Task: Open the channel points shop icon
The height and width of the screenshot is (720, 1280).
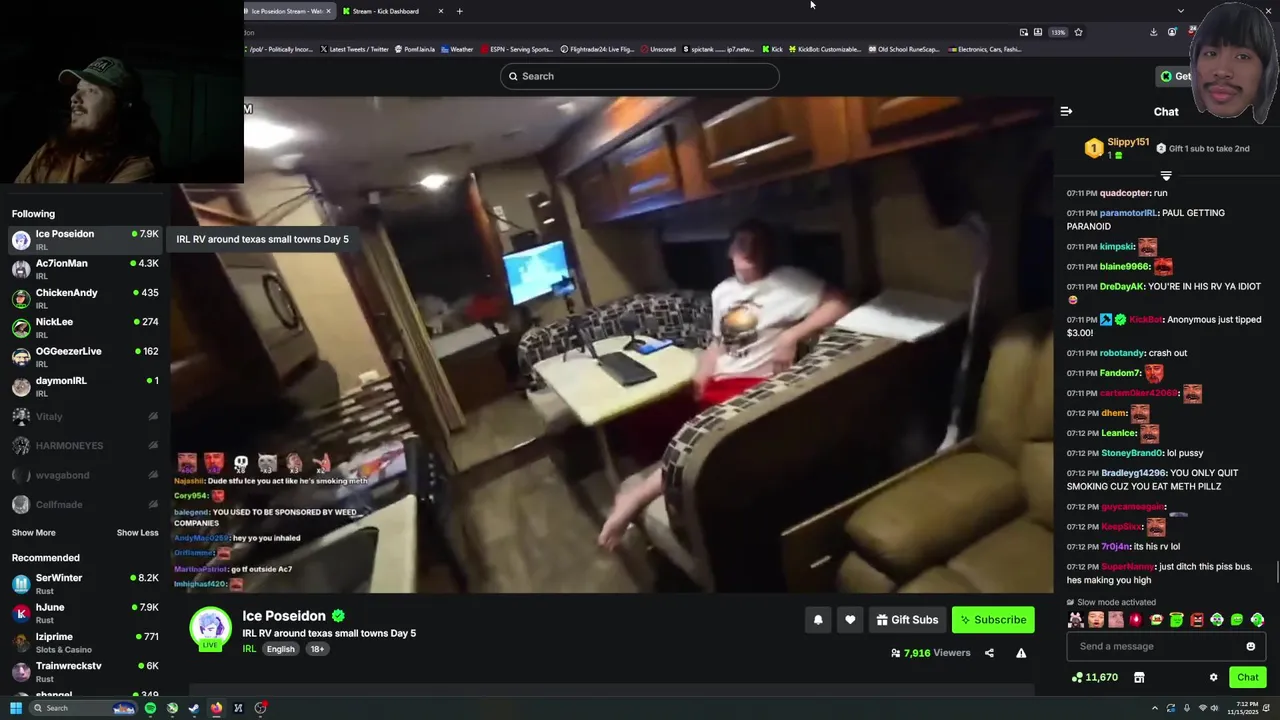Action: 1139,677
